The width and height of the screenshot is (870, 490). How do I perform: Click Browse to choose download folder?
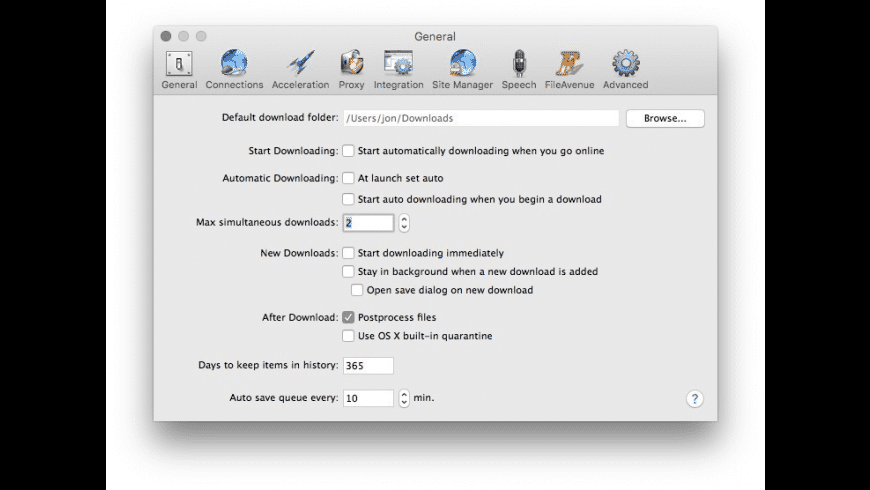coord(665,118)
